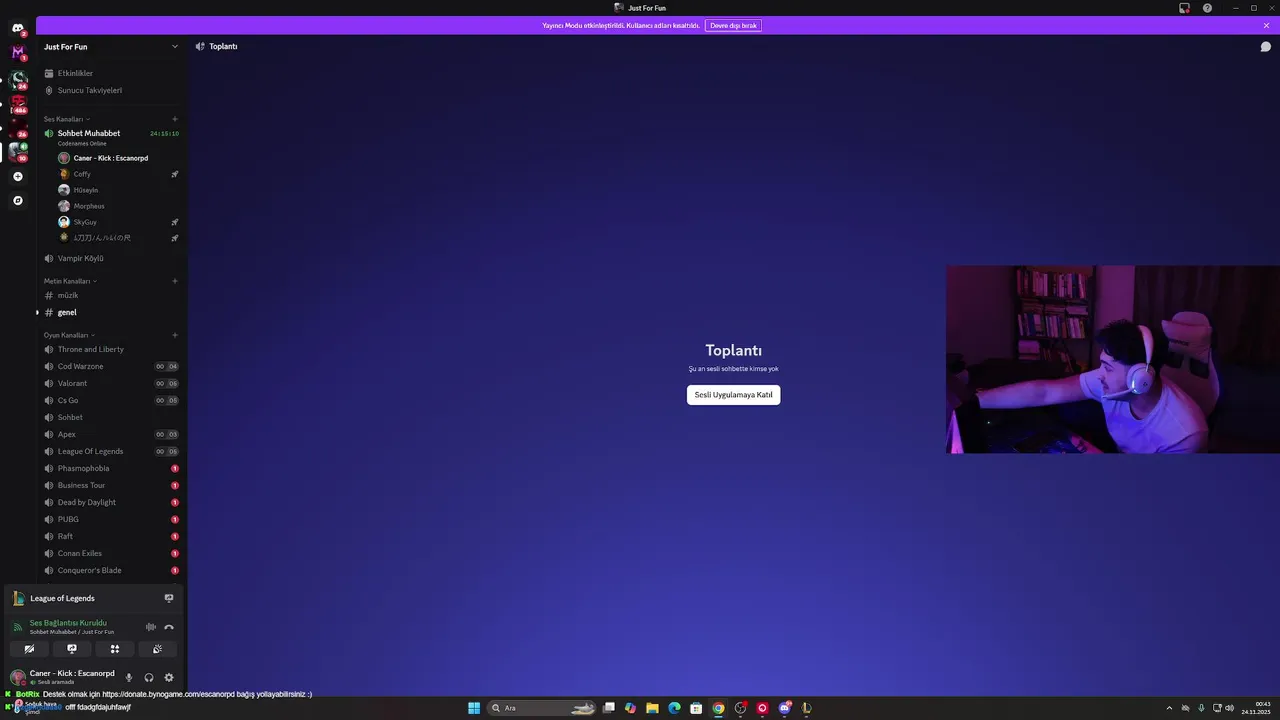The height and width of the screenshot is (720, 1280).
Task: Expand Just For Fun server menu
Action: point(111,46)
